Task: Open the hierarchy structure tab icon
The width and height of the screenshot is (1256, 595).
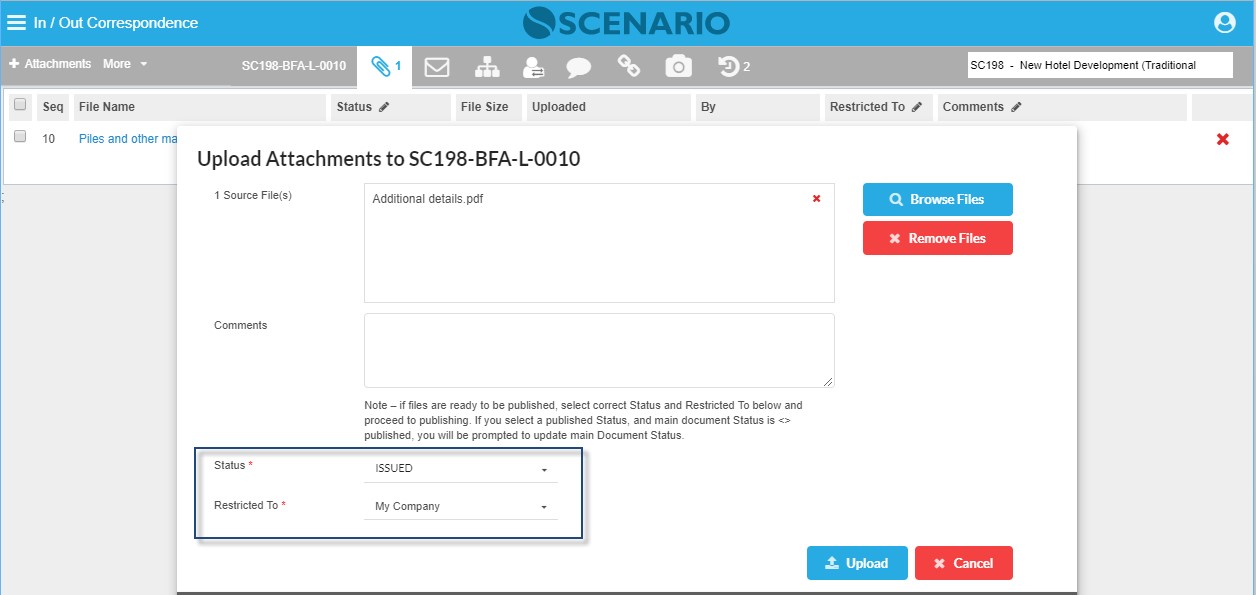Action: pyautogui.click(x=487, y=67)
